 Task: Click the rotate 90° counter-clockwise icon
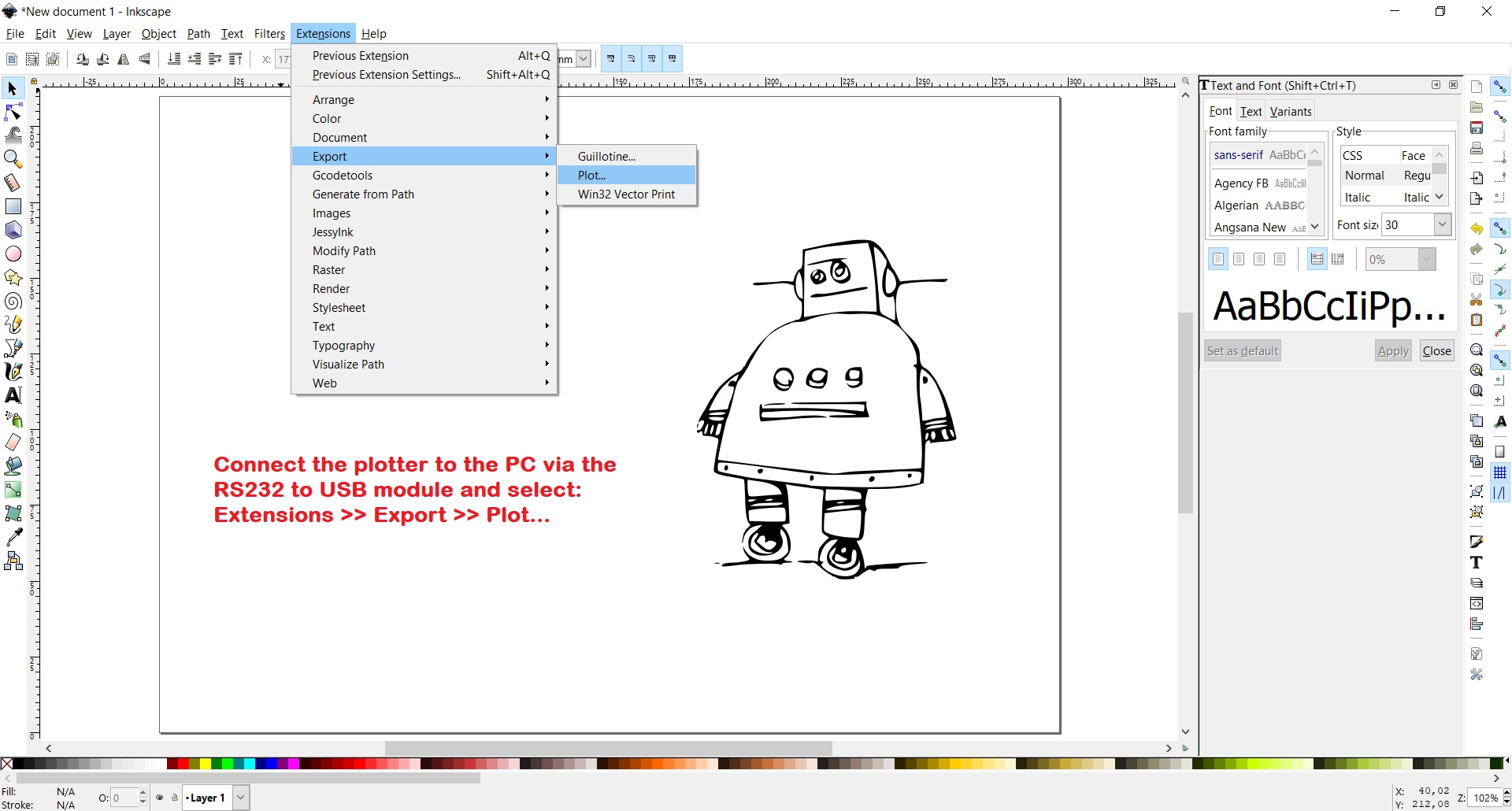point(83,59)
